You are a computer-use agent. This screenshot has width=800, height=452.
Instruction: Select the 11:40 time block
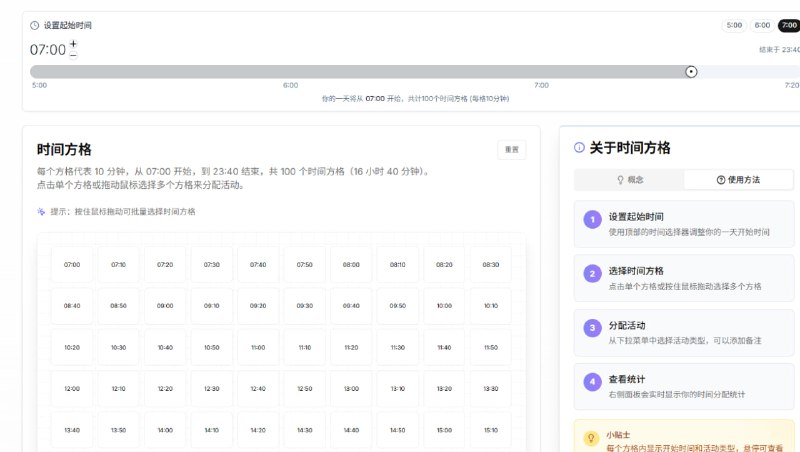[x=444, y=347]
